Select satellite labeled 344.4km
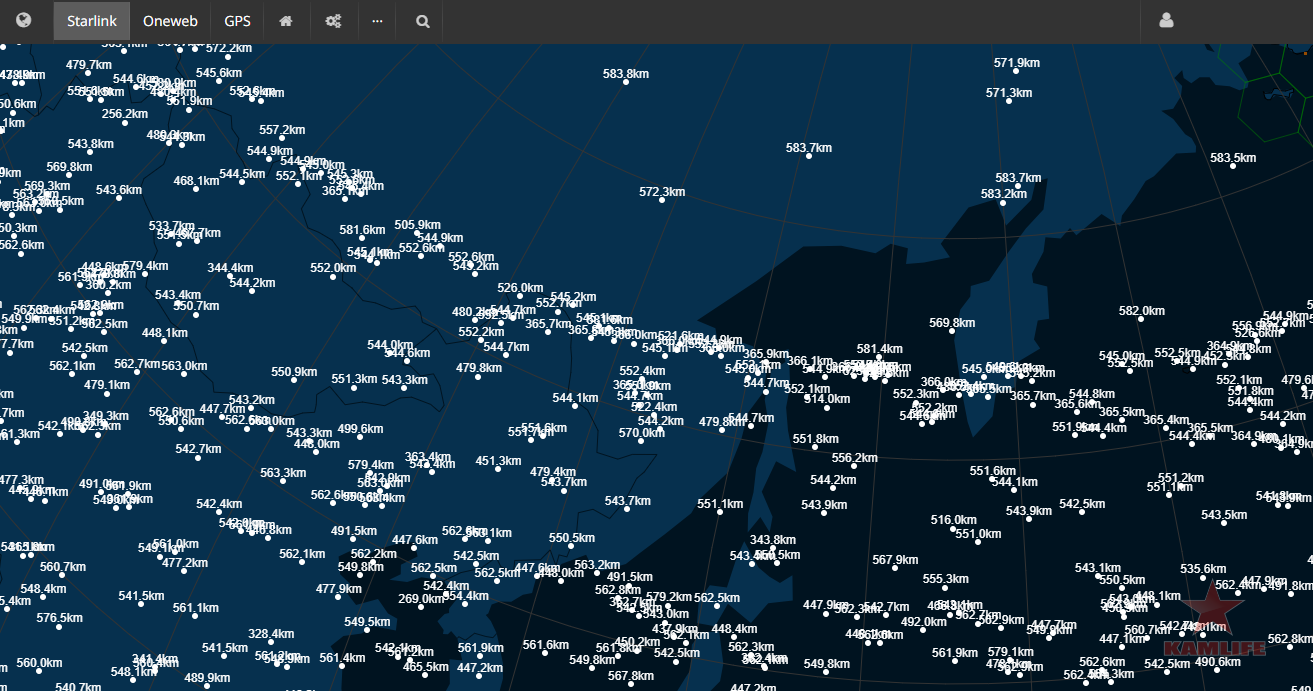This screenshot has width=1313, height=691. pos(231,268)
